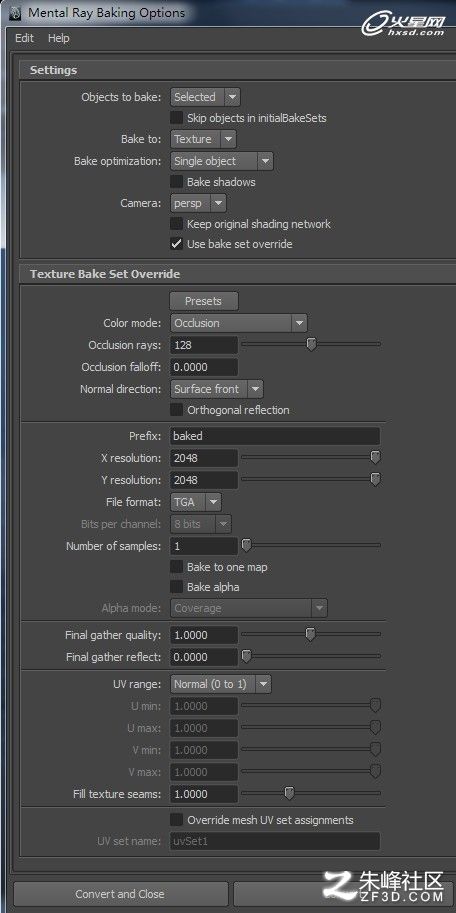Enable Override mesh UV set assignments

click(x=176, y=820)
